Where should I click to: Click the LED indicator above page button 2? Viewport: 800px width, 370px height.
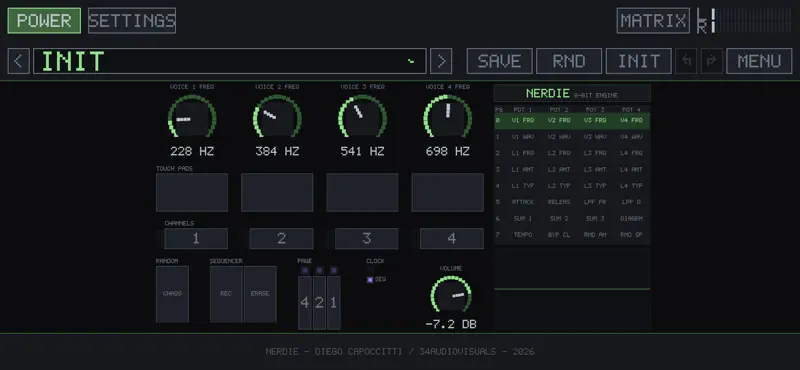319,270
